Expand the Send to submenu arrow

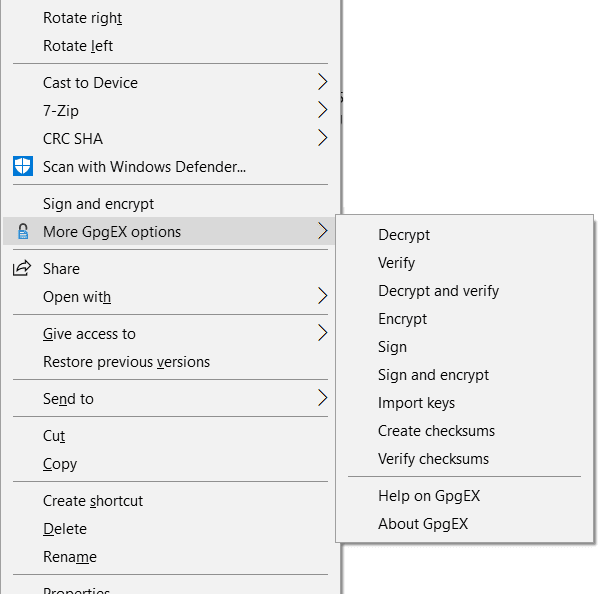point(322,398)
